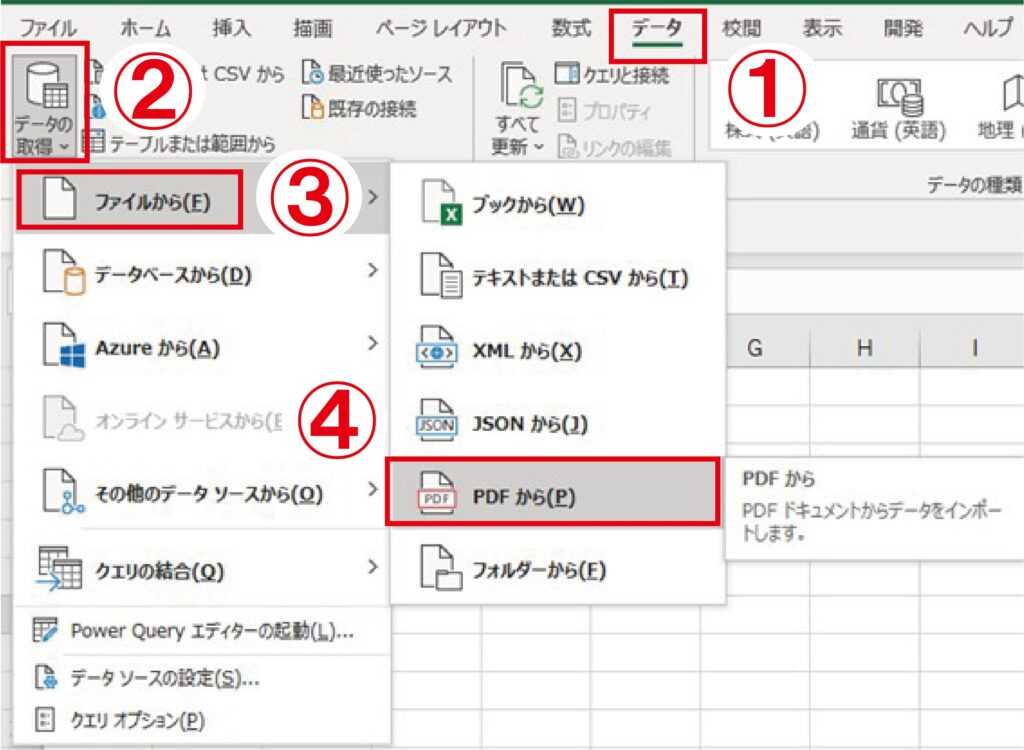Click the database cylinder icon beside データベースから
Viewport: 1024px width, 750px height.
click(64, 273)
